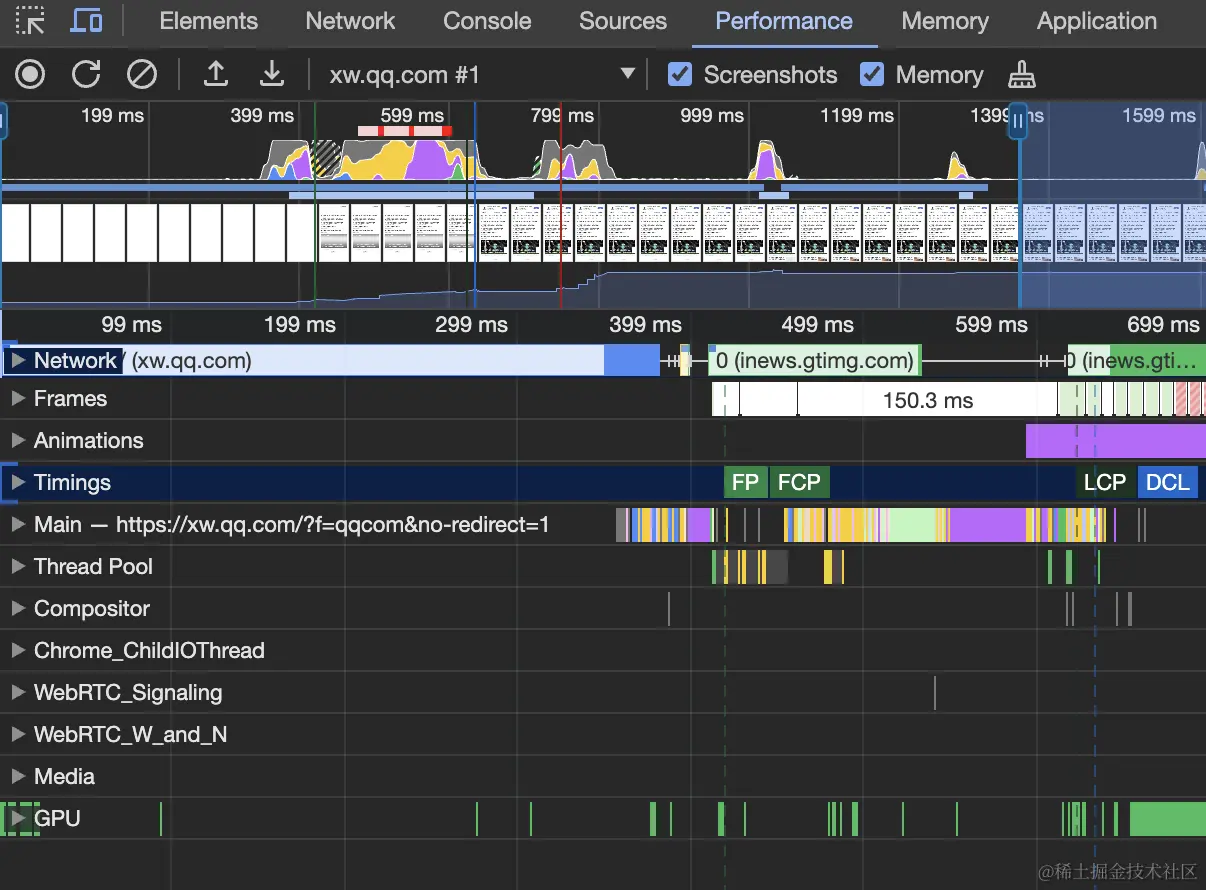Click the Thread Pool label
The width and height of the screenshot is (1206, 890).
click(93, 566)
